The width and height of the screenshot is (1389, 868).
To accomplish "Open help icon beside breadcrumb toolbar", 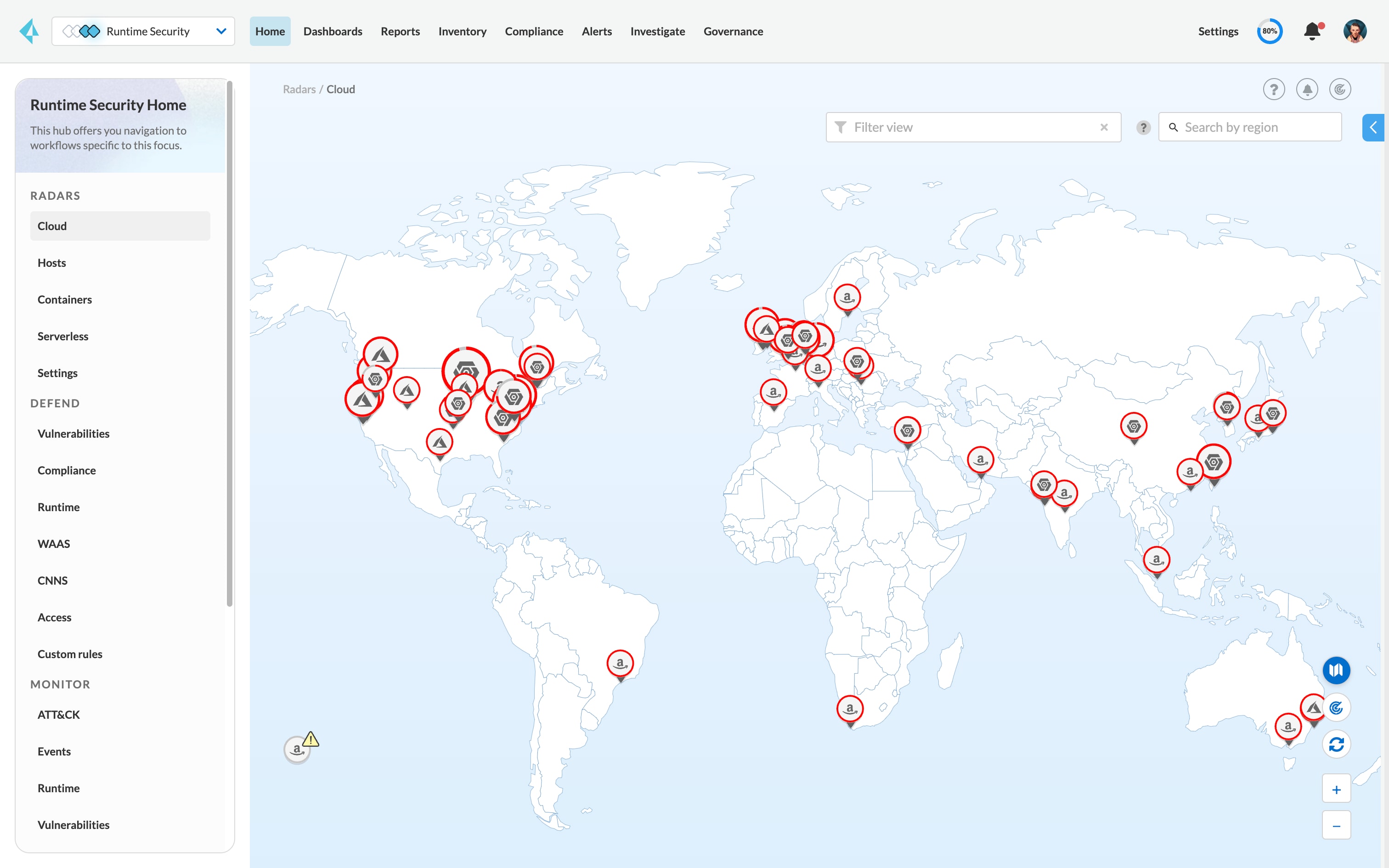I will (x=1274, y=90).
